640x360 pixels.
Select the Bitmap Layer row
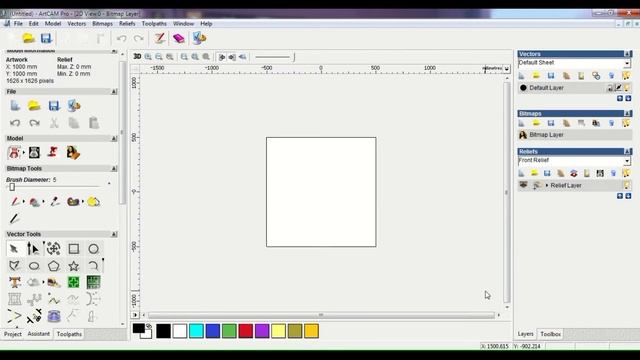[x=575, y=135]
